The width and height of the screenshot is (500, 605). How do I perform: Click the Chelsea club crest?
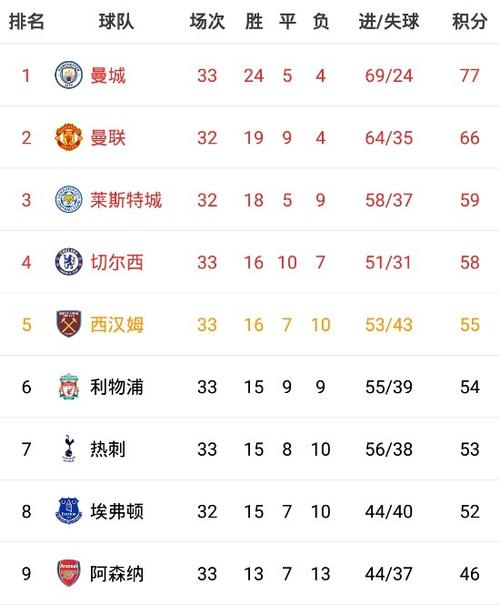[x=69, y=262]
